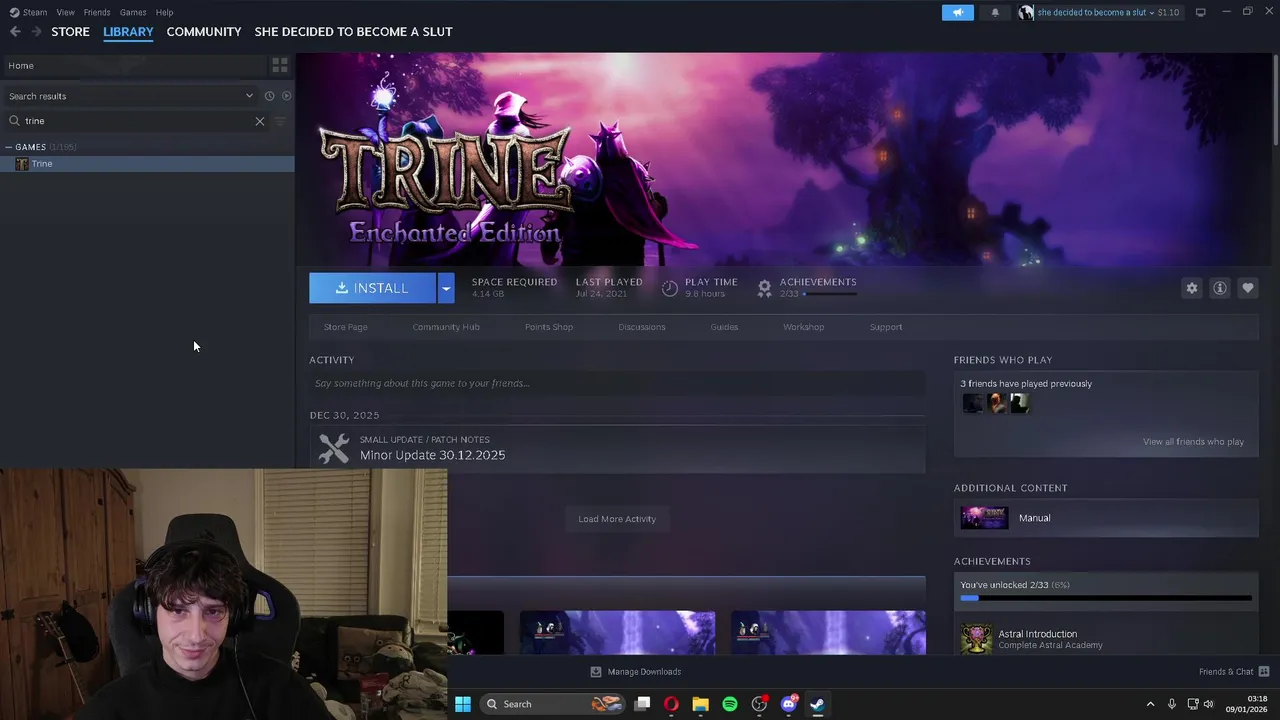Click the recent activity clock filter
The width and height of the screenshot is (1280, 720).
click(269, 96)
